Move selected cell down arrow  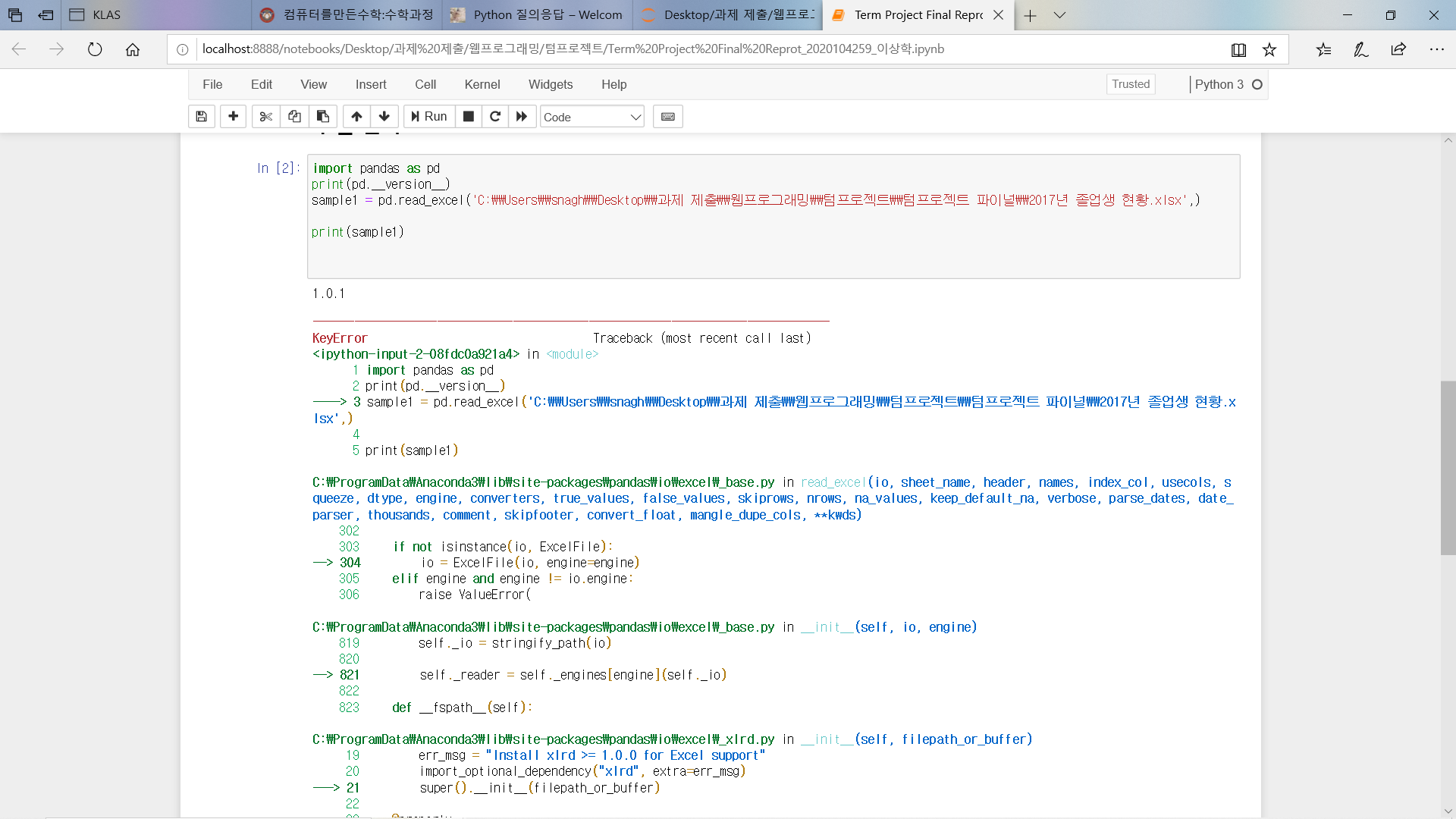(384, 117)
